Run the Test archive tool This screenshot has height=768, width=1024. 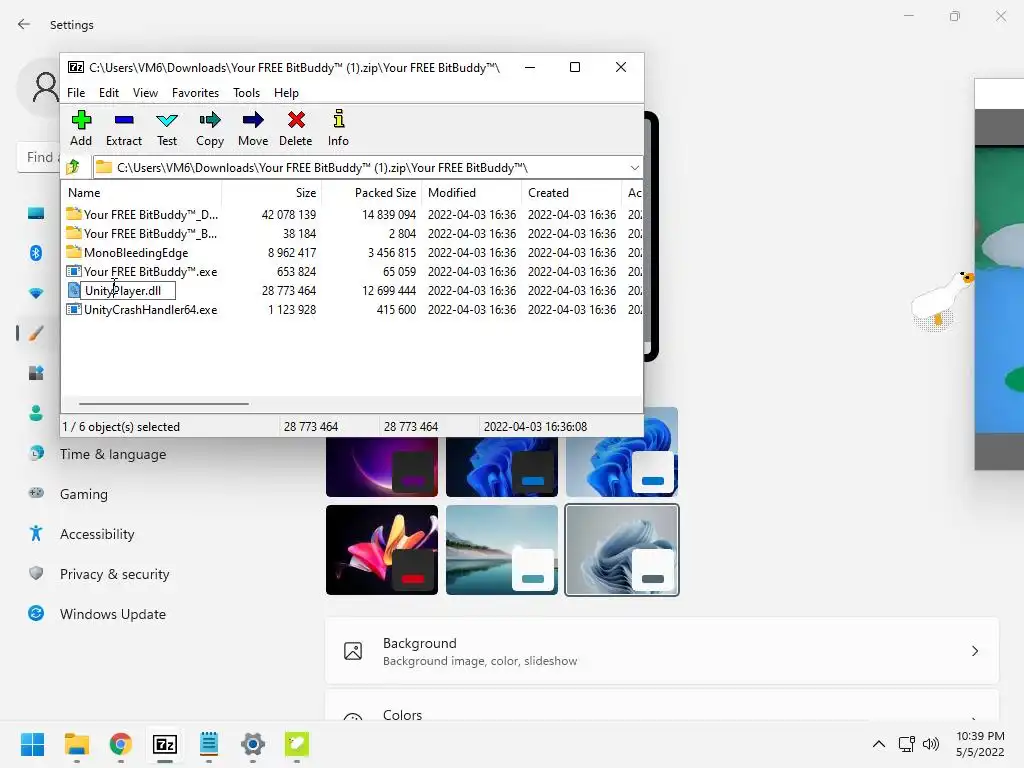(x=167, y=128)
